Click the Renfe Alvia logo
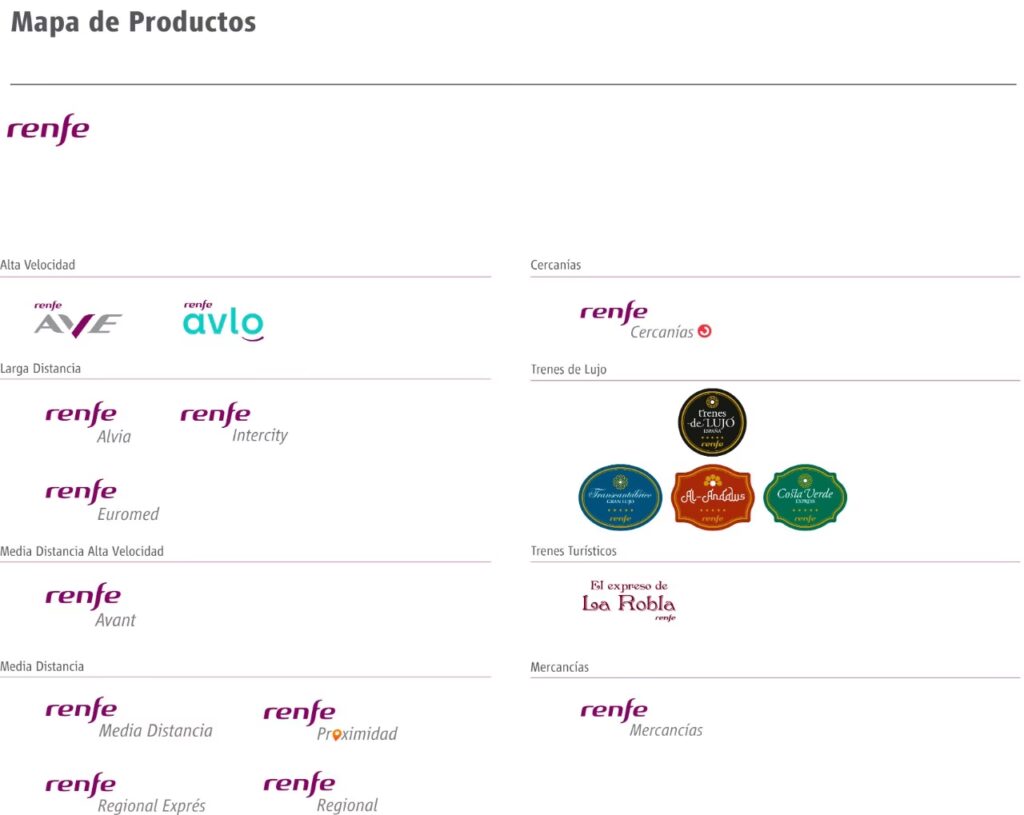This screenshot has height=815, width=1024. (88, 423)
